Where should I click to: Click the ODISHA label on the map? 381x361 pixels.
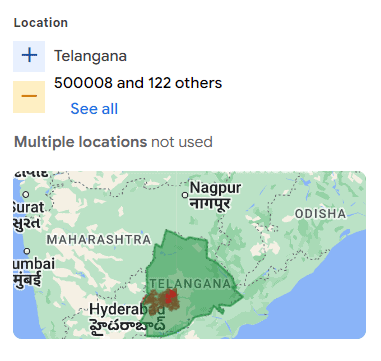point(321,214)
